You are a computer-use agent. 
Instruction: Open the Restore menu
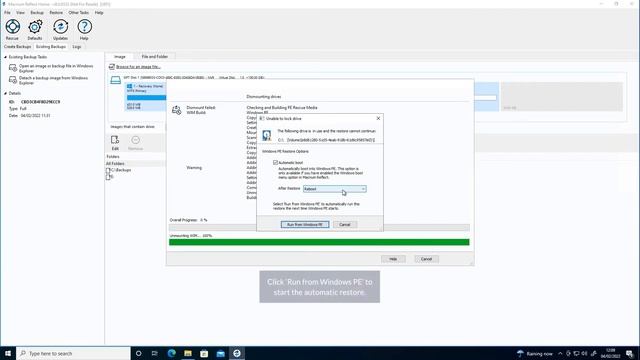(56, 13)
